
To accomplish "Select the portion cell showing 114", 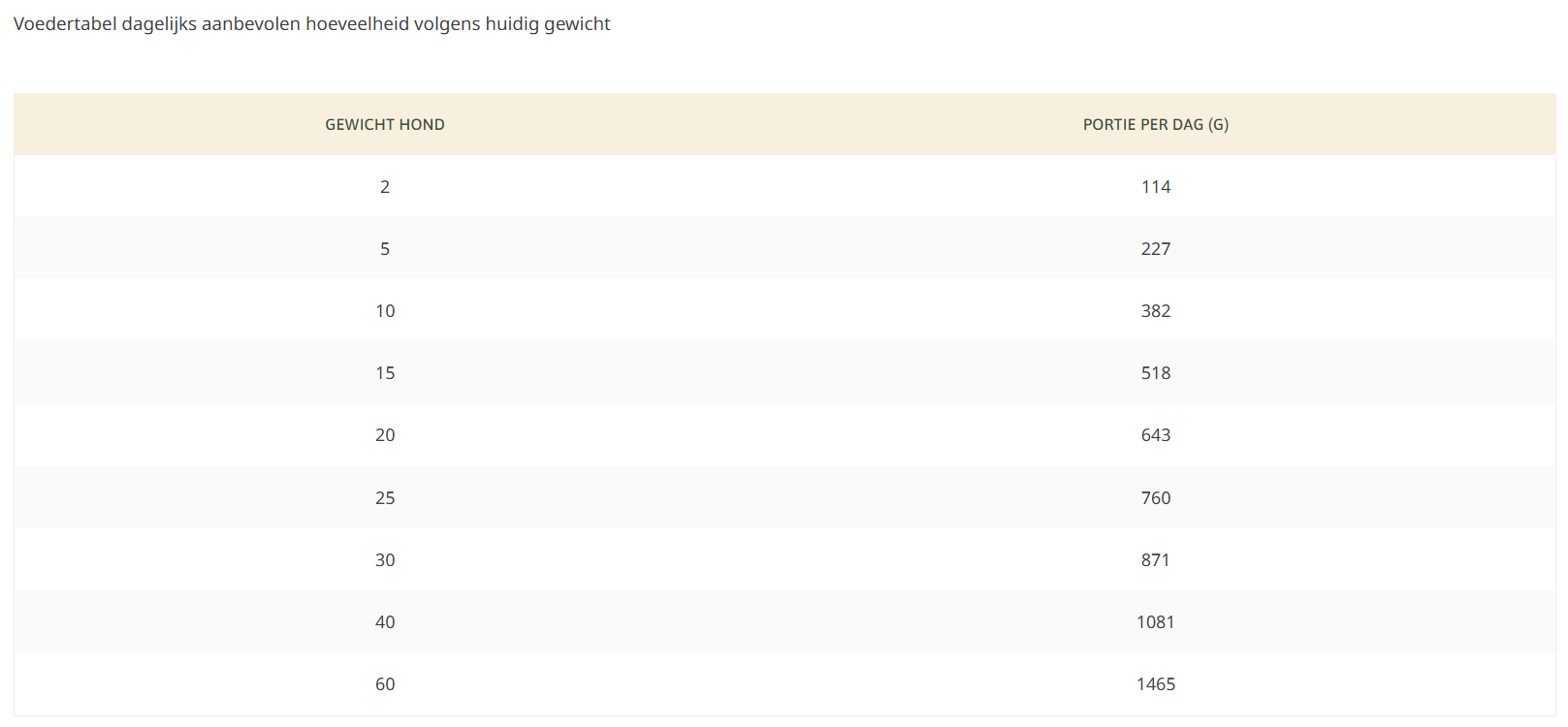I will [x=1155, y=187].
